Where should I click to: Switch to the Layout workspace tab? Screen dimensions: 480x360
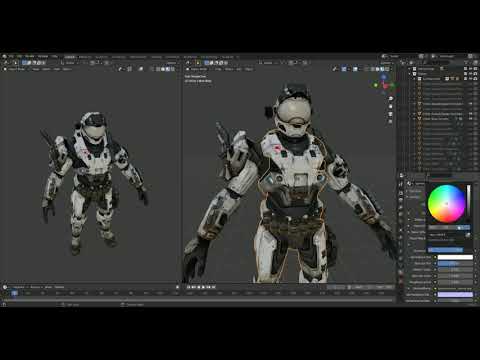(x=70, y=57)
